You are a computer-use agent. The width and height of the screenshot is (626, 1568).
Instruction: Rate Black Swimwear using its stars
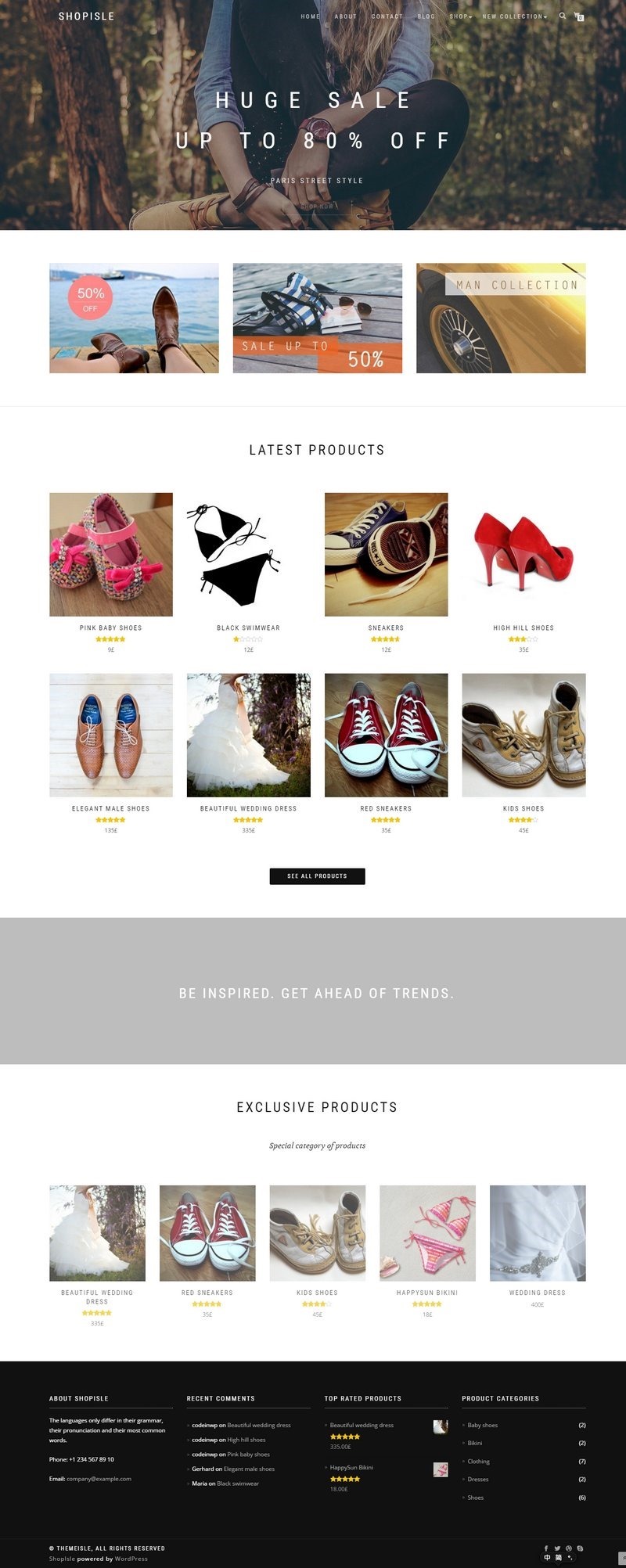coord(248,639)
